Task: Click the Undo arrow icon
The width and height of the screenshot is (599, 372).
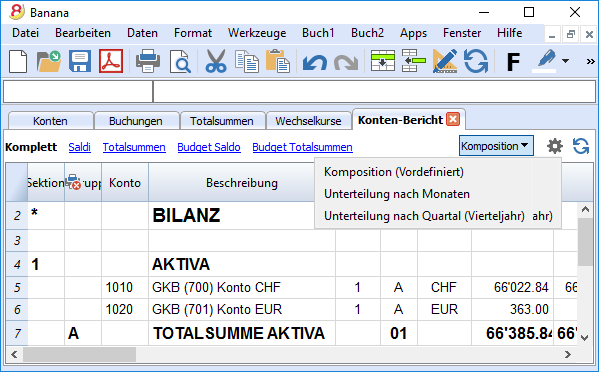Action: 314,62
